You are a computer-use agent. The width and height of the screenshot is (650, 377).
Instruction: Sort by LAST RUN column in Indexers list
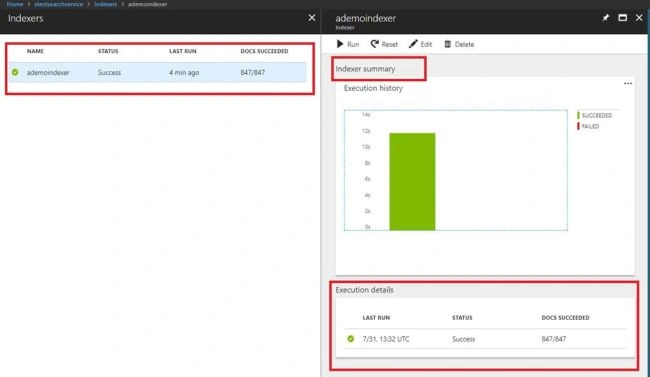pos(183,51)
